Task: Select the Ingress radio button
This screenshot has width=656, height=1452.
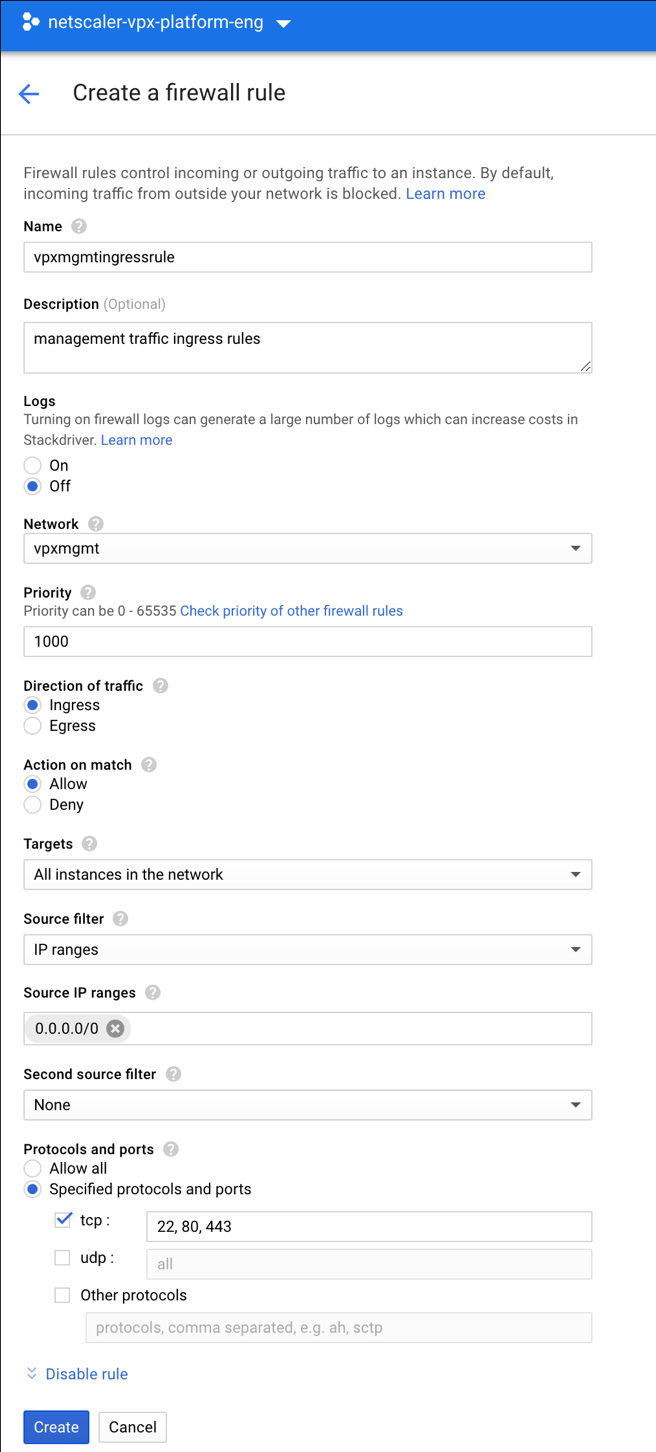Action: tap(33, 705)
